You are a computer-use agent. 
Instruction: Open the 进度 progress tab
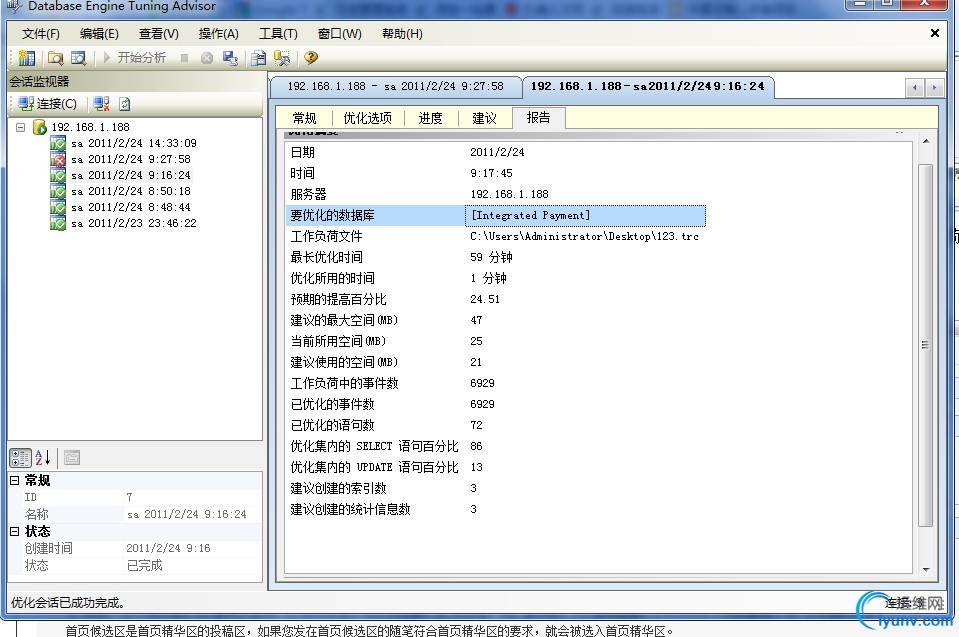[431, 118]
